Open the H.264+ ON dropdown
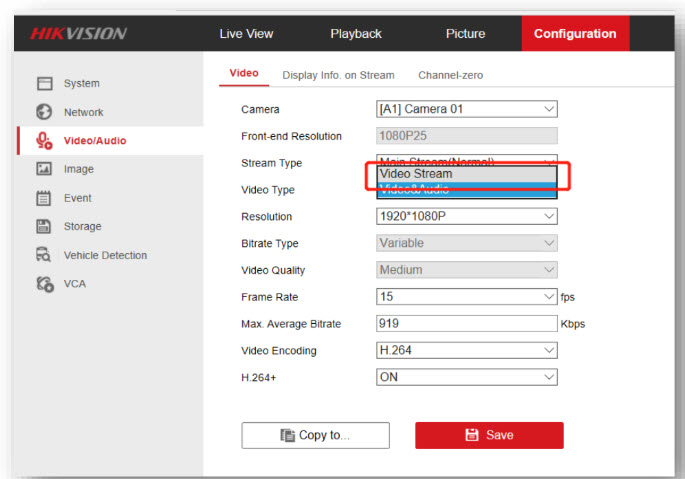 click(x=466, y=377)
